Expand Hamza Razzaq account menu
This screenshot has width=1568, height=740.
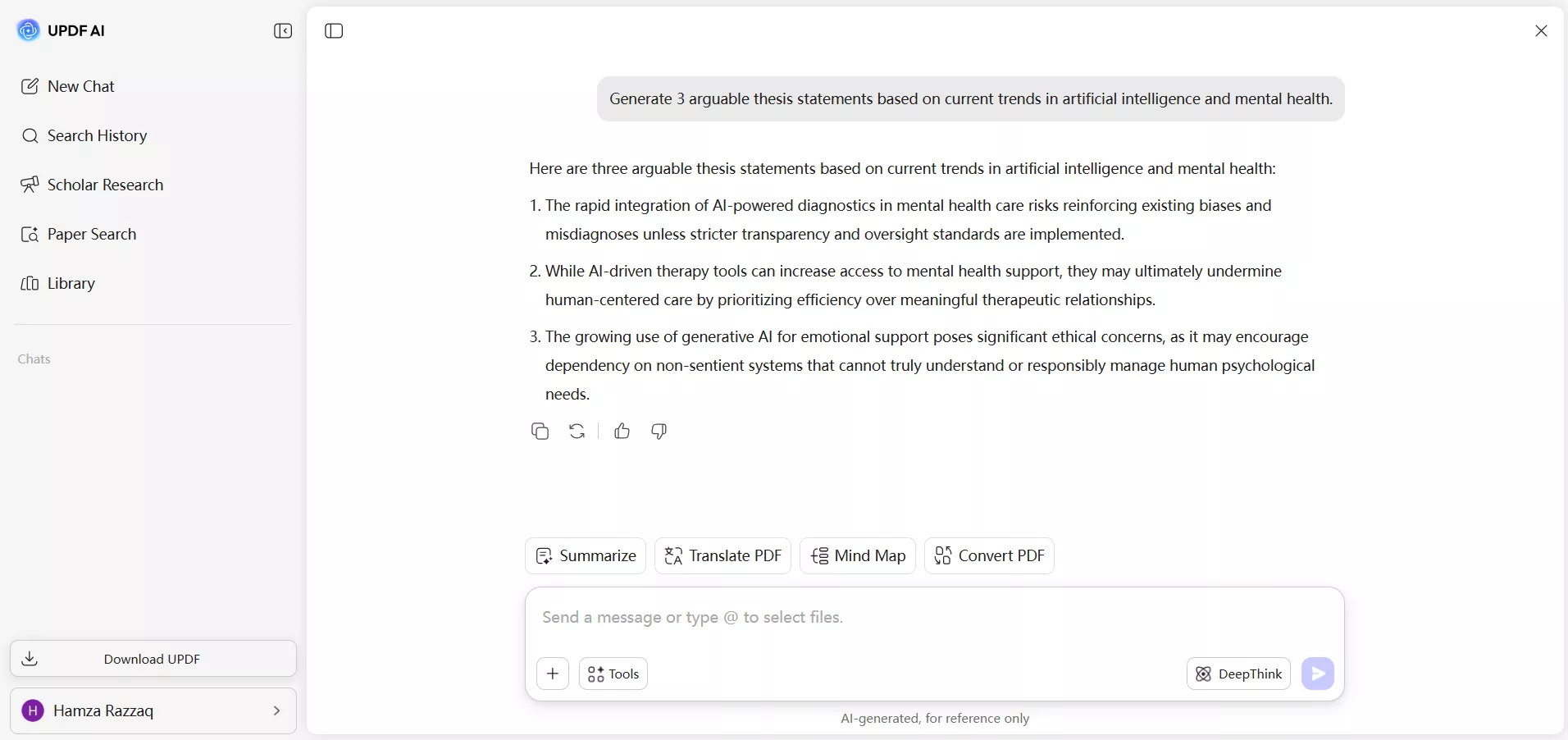point(153,710)
